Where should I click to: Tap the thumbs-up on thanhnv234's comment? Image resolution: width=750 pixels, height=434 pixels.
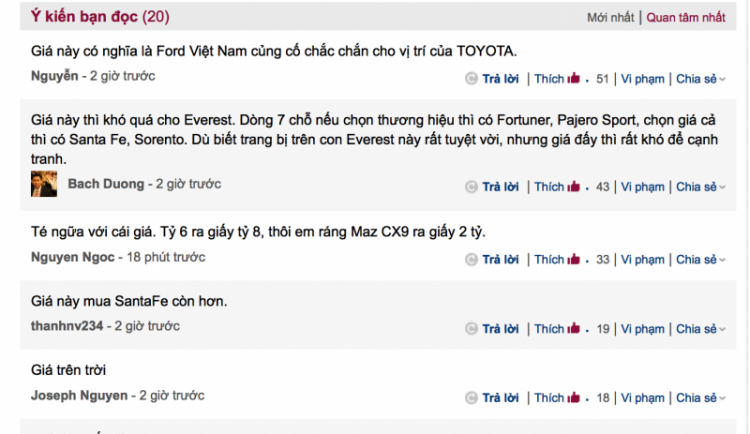tap(574, 328)
